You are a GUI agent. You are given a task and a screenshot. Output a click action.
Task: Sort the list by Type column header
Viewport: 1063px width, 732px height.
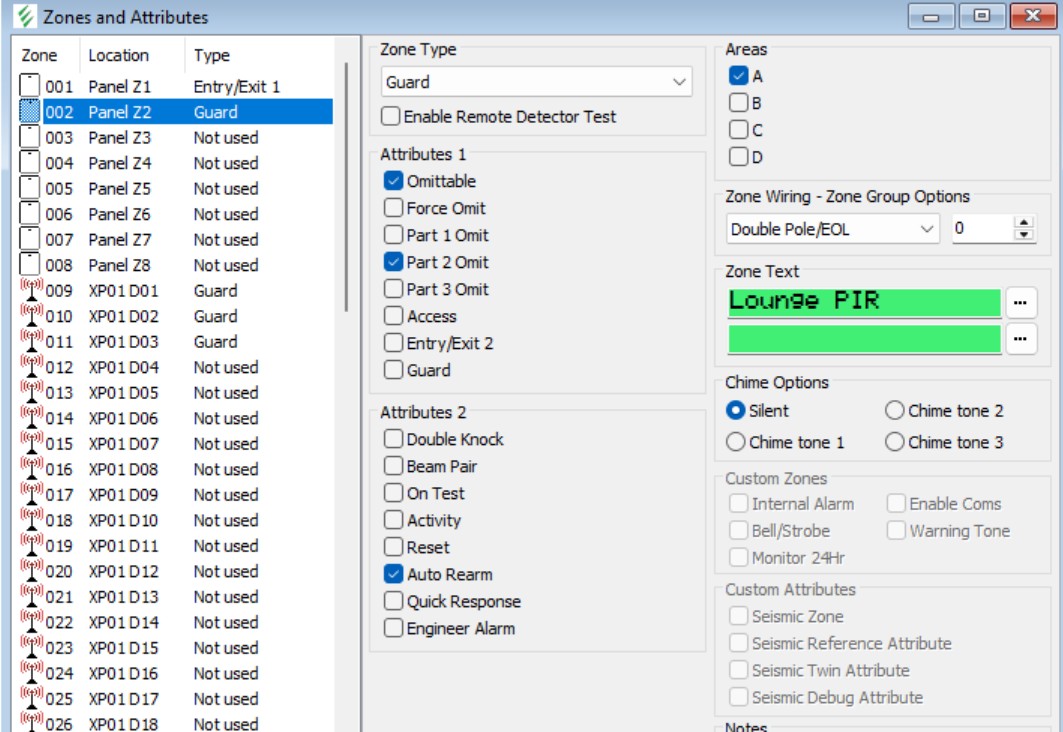212,56
